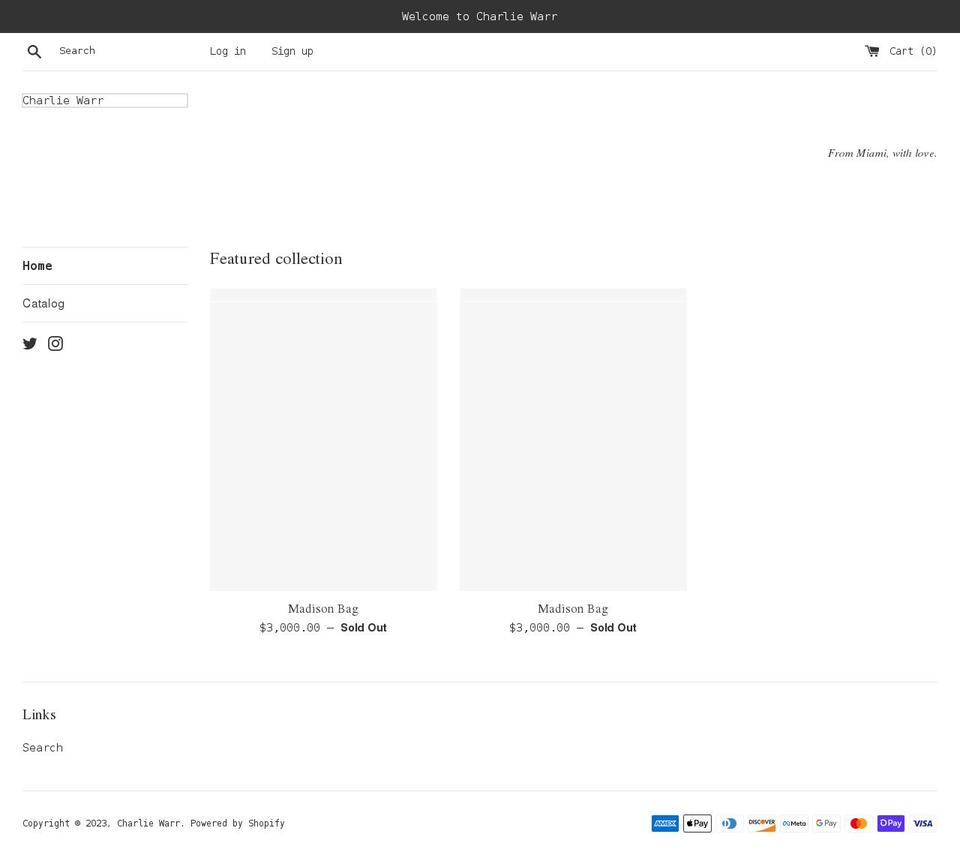Click the Mastercard payment icon
960x855 pixels.
(x=858, y=823)
